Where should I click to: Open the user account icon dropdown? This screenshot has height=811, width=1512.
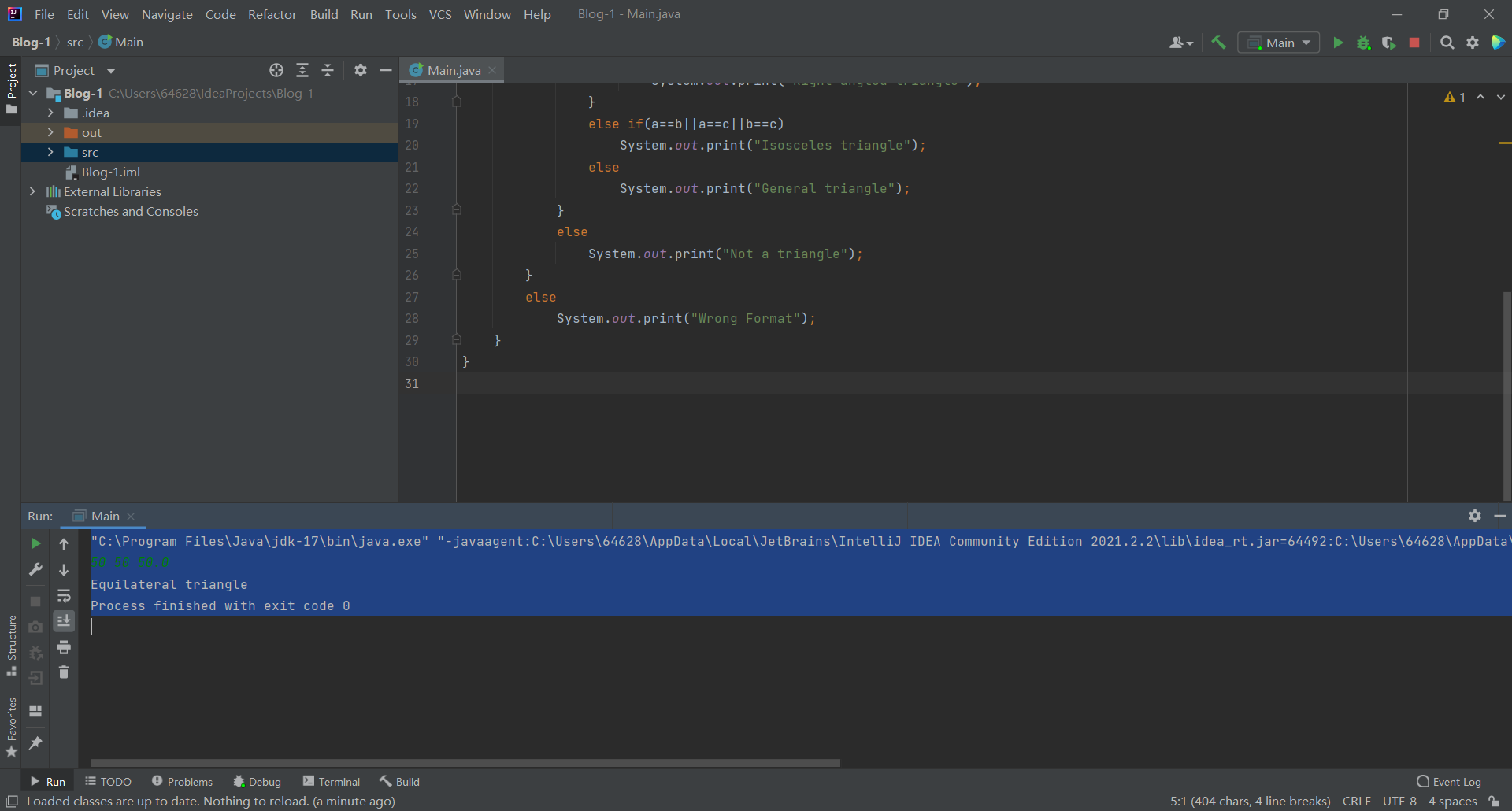coord(1181,43)
